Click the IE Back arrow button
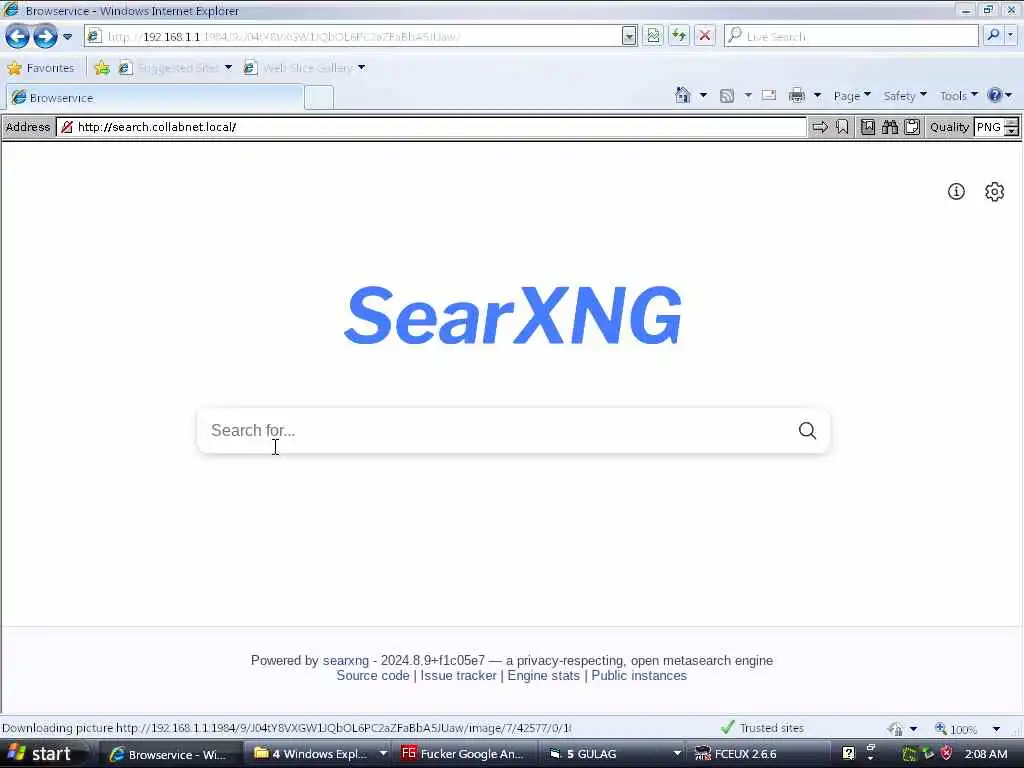The image size is (1024, 768). (17, 36)
